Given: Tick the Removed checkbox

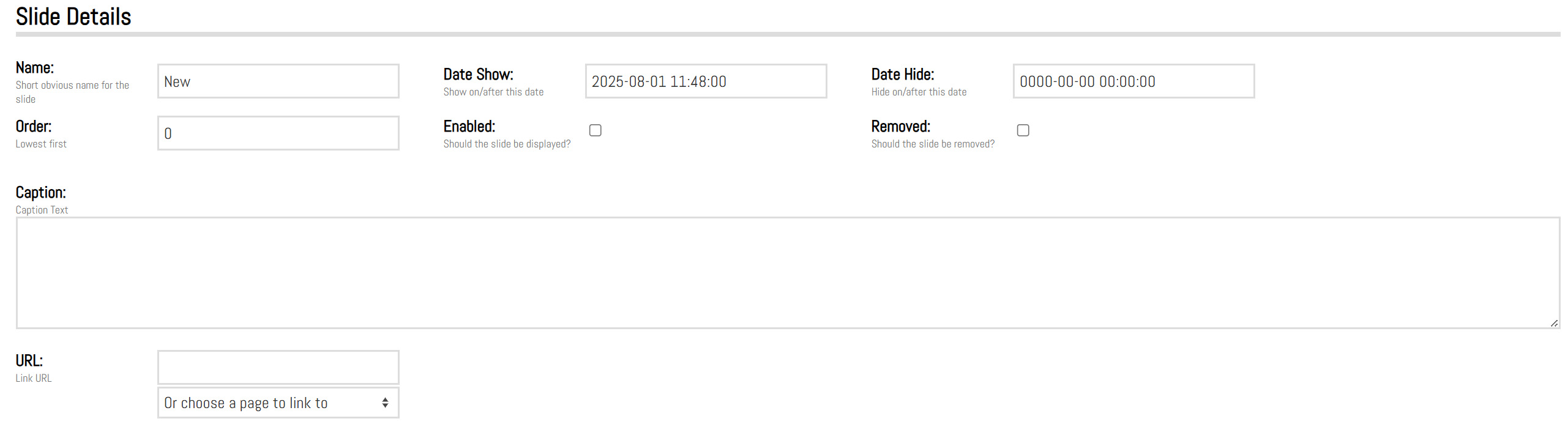Looking at the screenshot, I should click(1023, 130).
